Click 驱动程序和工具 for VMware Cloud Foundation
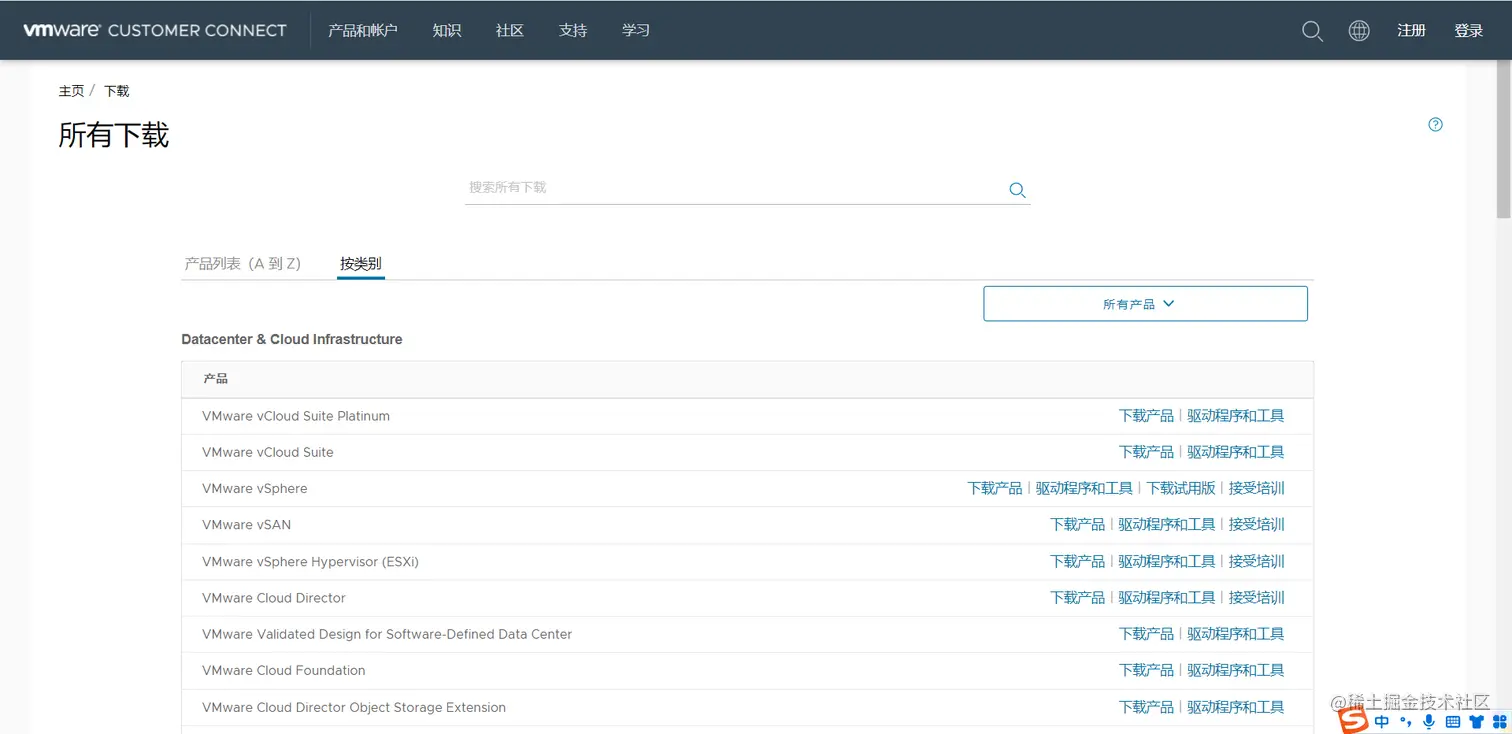1512x734 pixels. click(x=1236, y=671)
